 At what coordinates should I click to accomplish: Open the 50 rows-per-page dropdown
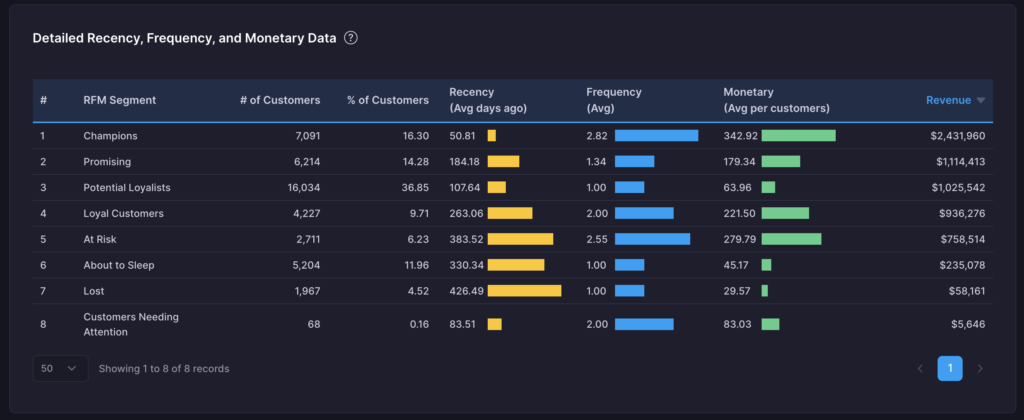coord(60,368)
